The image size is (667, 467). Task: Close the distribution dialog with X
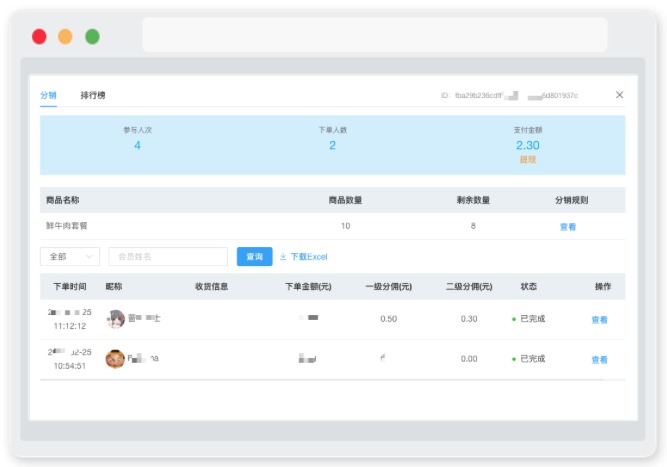coord(619,95)
